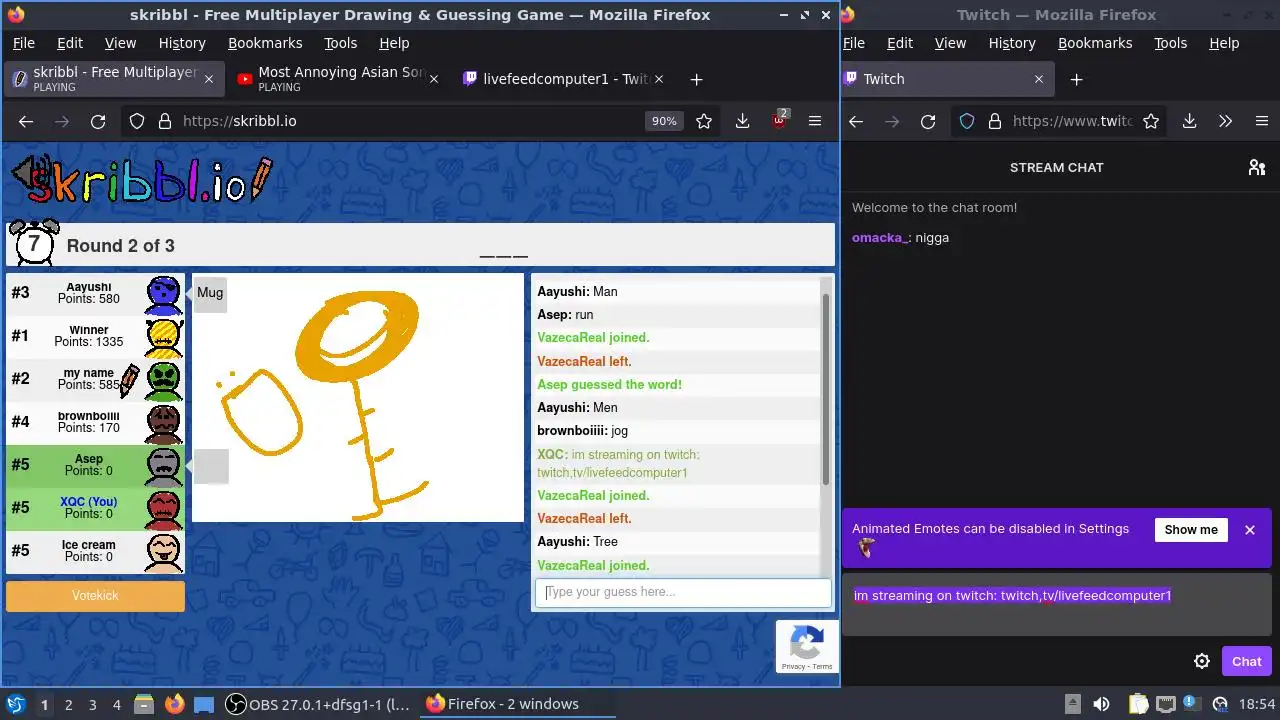Screen dimensions: 1280x720
Task: Open hamburger menu in Twitch window
Action: click(x=1261, y=121)
